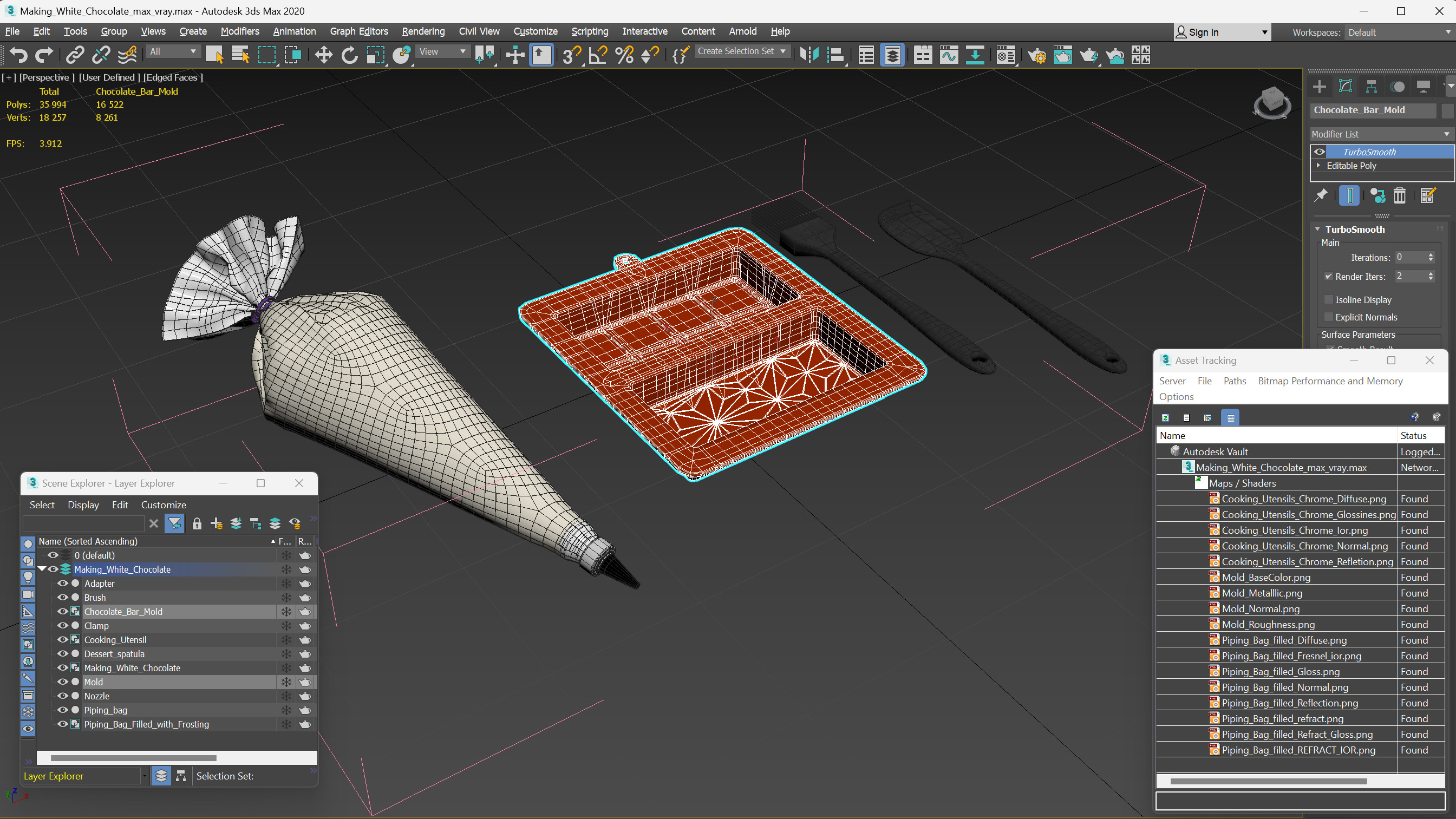This screenshot has height=819, width=1456.
Task: Lock cell editing in Layer Explorer
Action: coord(197,523)
